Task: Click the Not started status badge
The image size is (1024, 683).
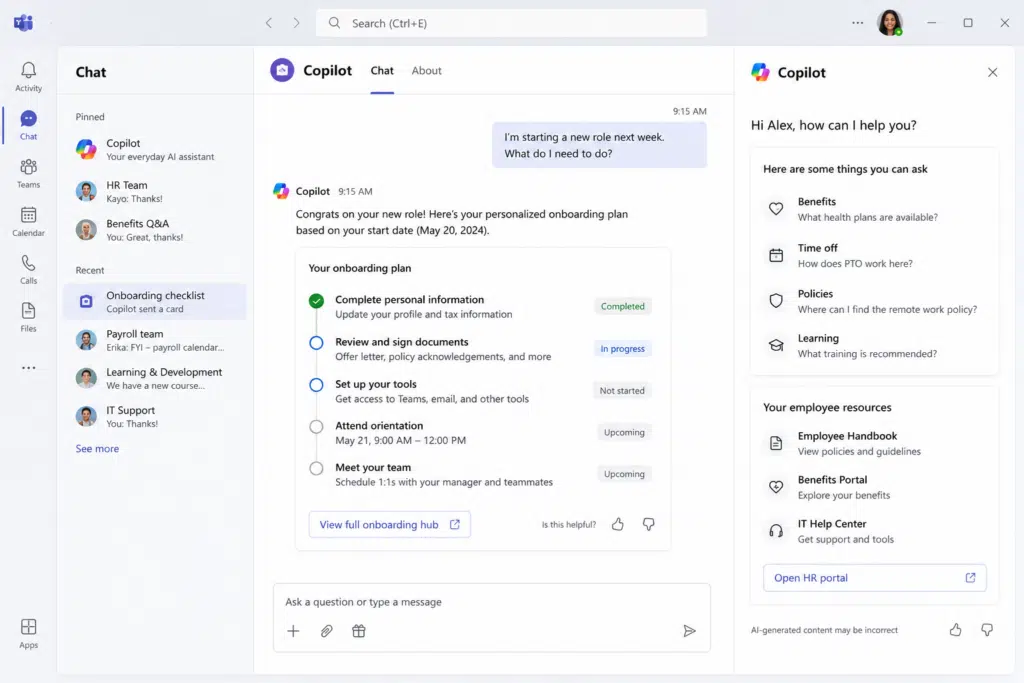Action: [x=622, y=390]
